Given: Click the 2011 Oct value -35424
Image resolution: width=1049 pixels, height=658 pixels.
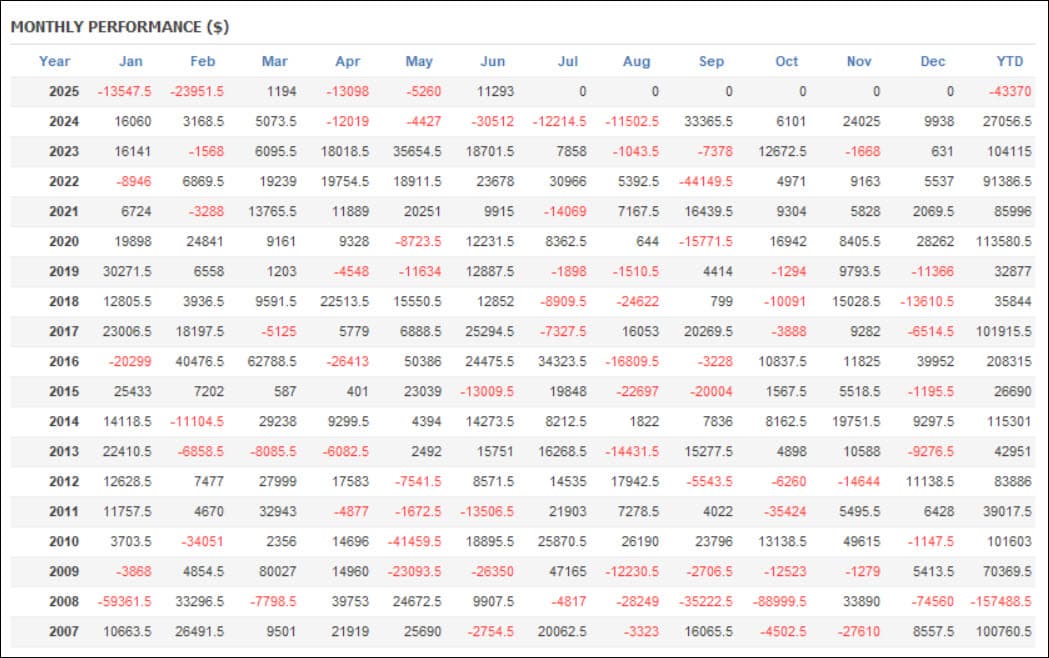Looking at the screenshot, I should coord(785,512).
